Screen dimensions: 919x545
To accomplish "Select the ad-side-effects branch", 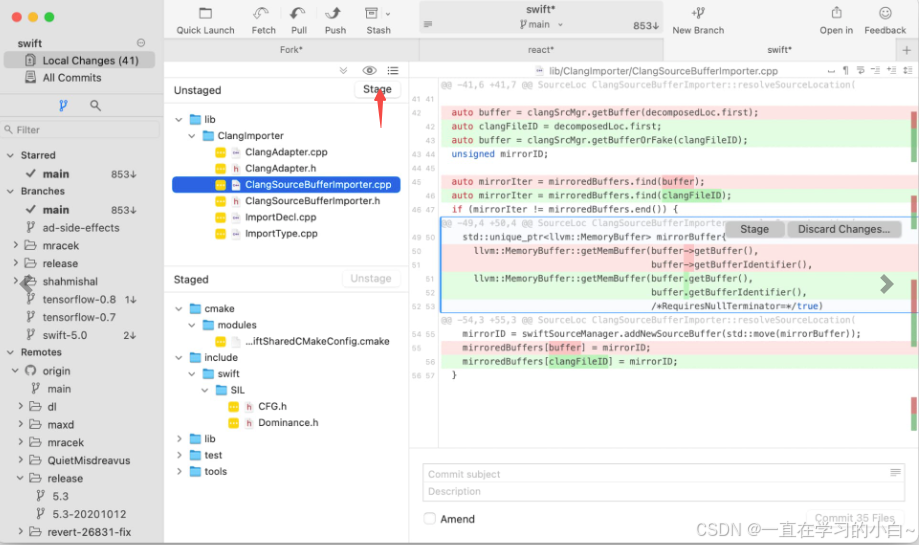I will [x=81, y=228].
